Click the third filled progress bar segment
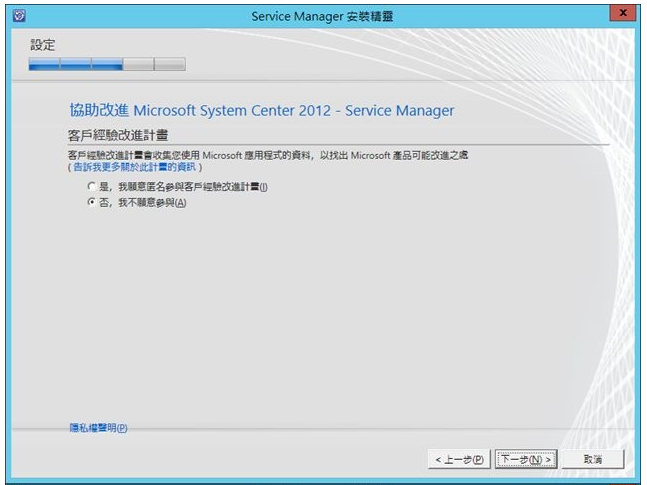647x485 pixels. pos(107,65)
